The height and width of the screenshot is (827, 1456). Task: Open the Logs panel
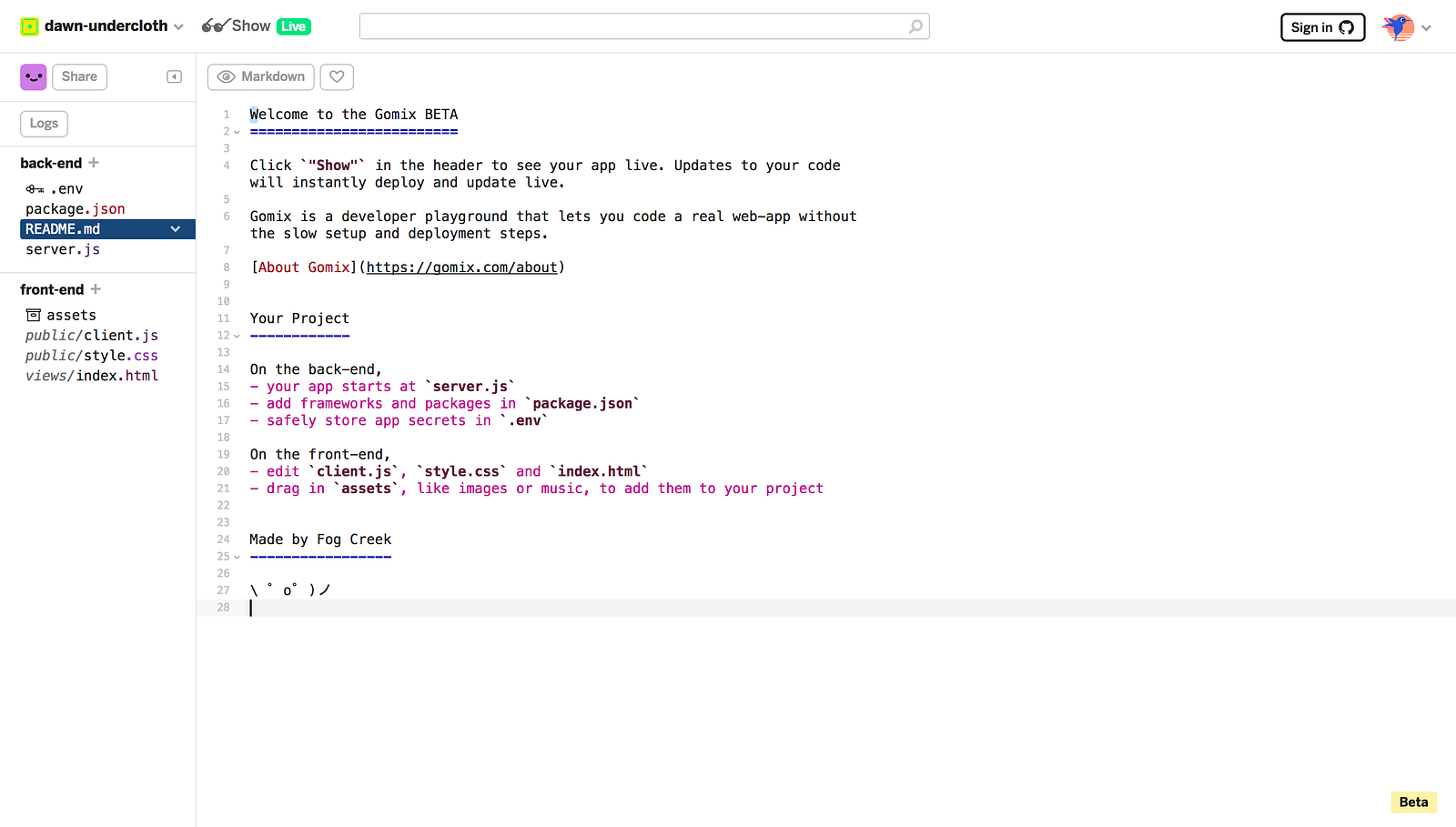(44, 124)
